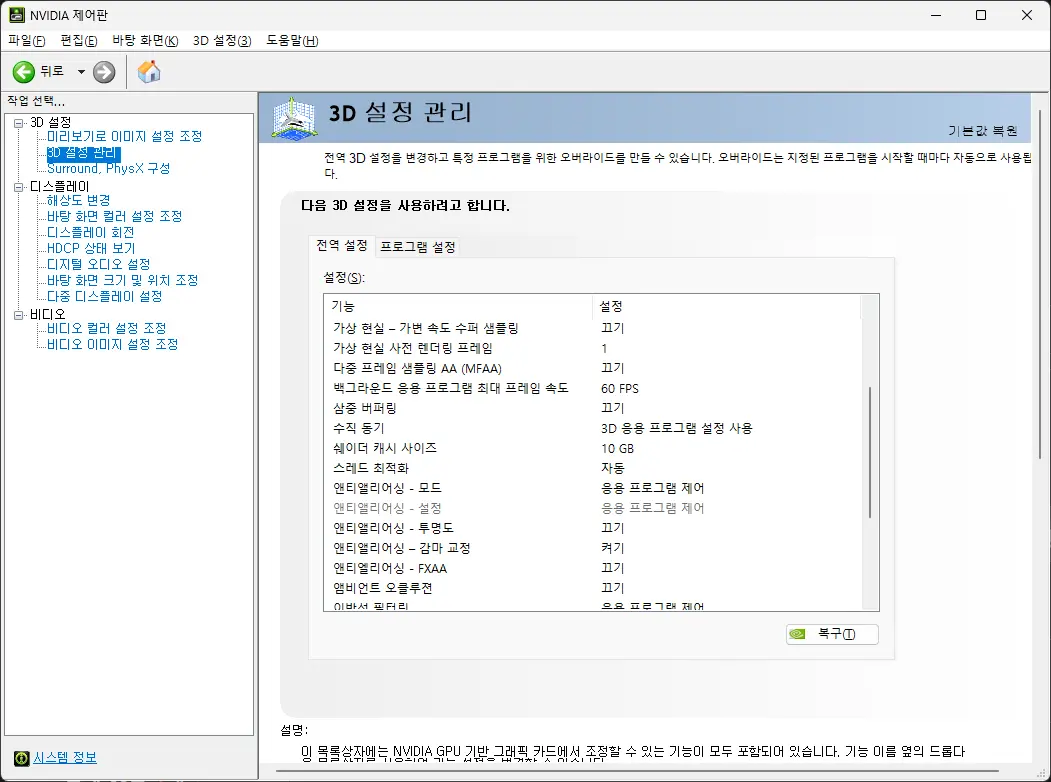Select the 수직 동기 row
This screenshot has height=782, width=1051.
coord(593,428)
